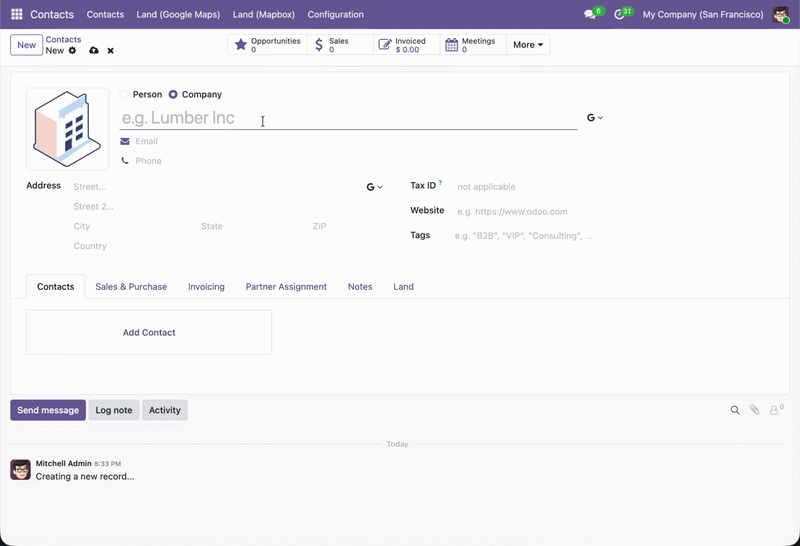Switch to the Invoicing tab

coord(206,287)
